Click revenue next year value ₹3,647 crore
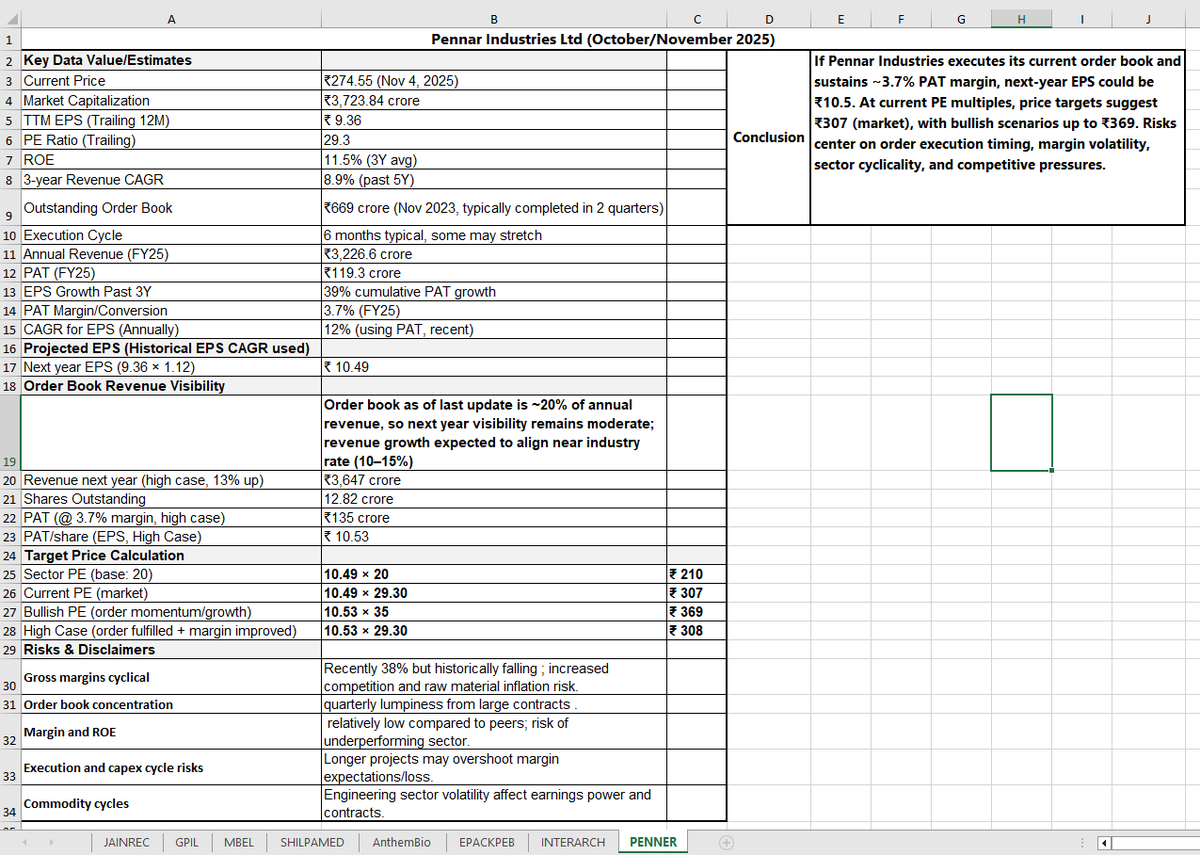The width and height of the screenshot is (1200, 855). (494, 480)
